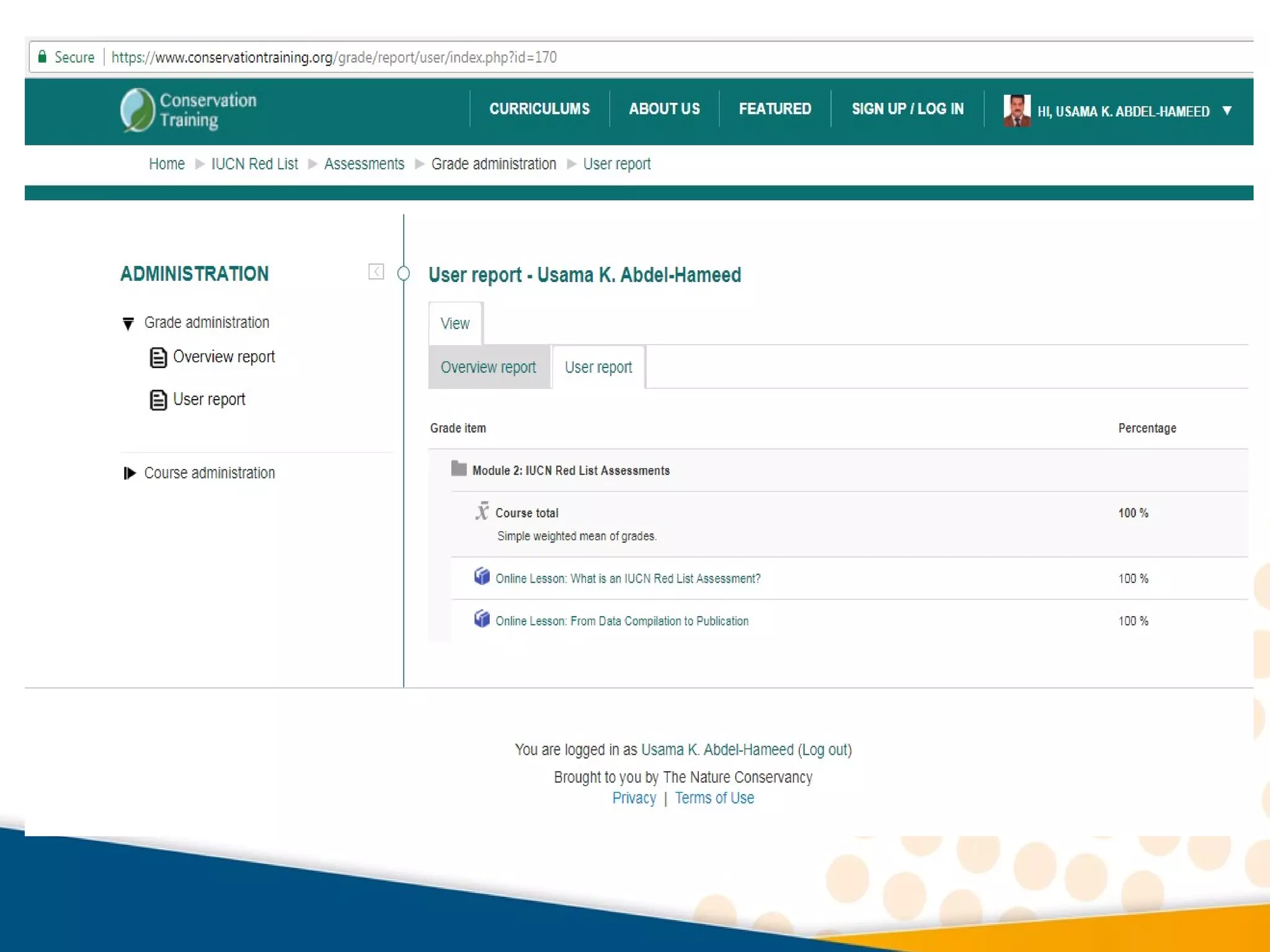This screenshot has width=1270, height=952.
Task: Switch to the Overview report tab
Action: [488, 368]
